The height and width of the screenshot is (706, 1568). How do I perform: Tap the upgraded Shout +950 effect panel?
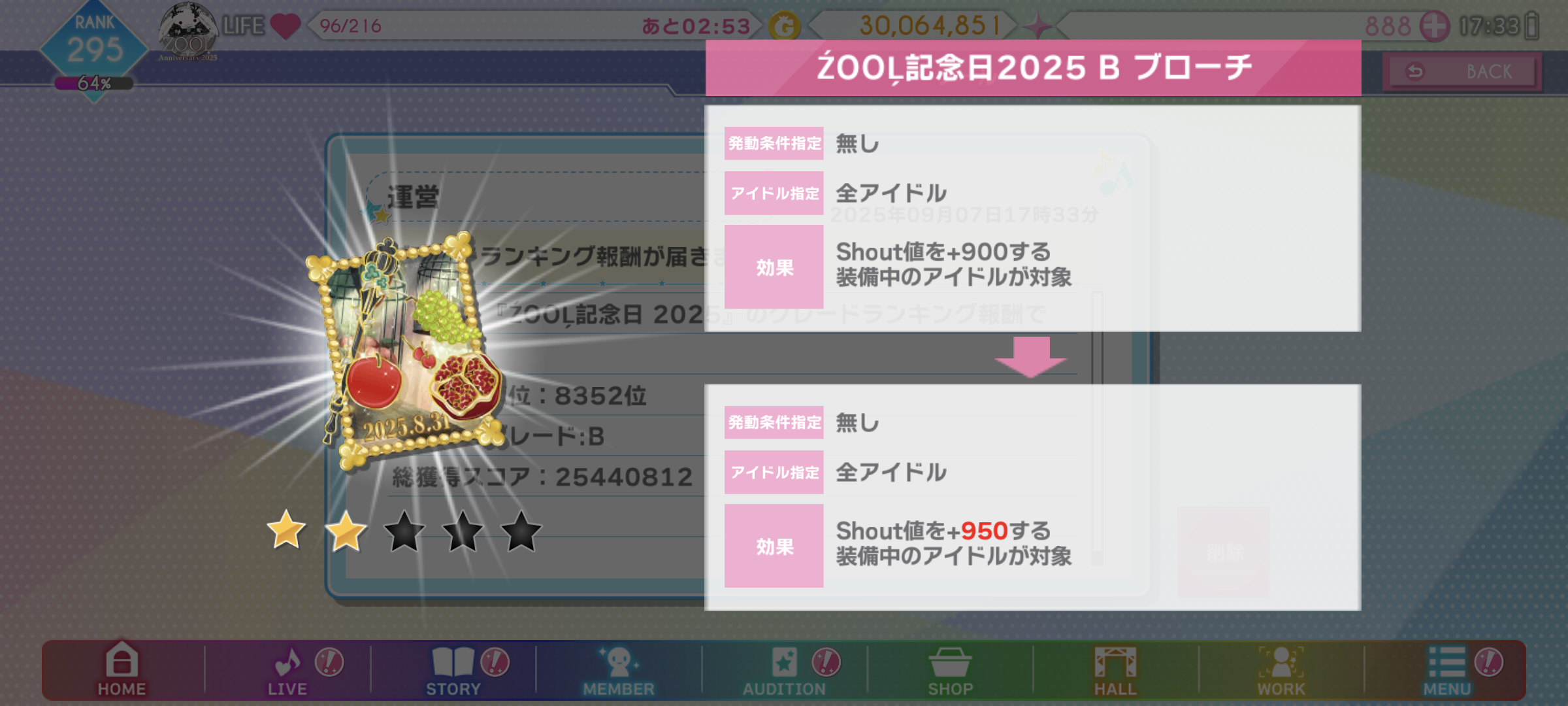1032,497
